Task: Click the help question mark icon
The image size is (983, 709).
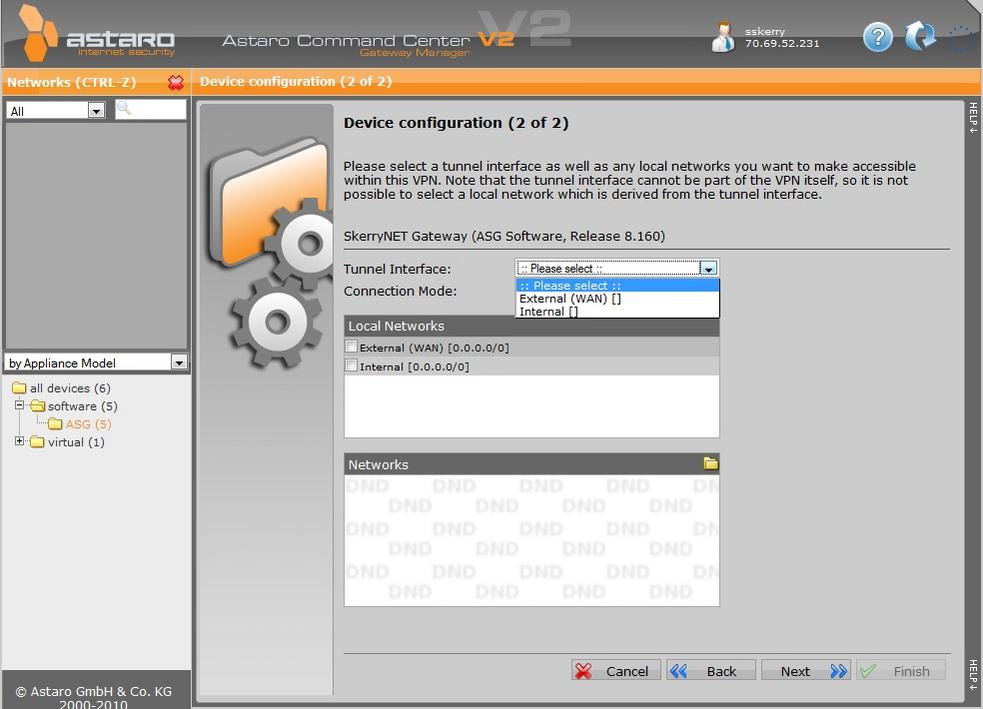Action: point(877,37)
